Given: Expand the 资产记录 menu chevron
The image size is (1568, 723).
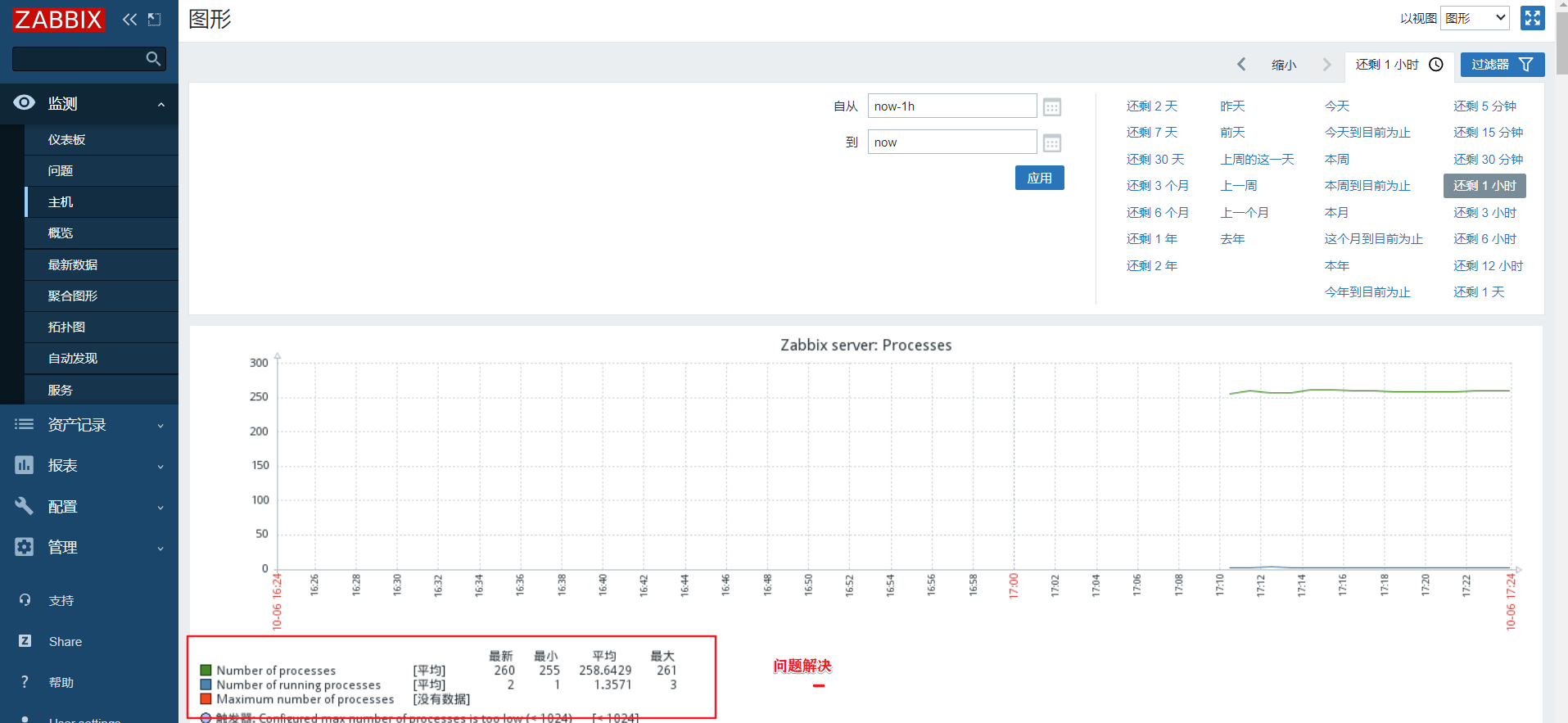Looking at the screenshot, I should click(x=160, y=426).
